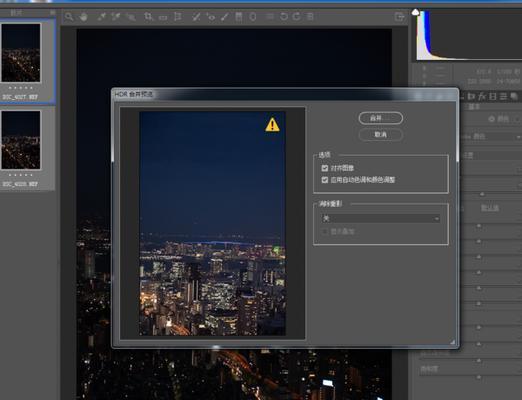
Task: Click the Saturation slider handle at bottom
Action: click(x=479, y=377)
